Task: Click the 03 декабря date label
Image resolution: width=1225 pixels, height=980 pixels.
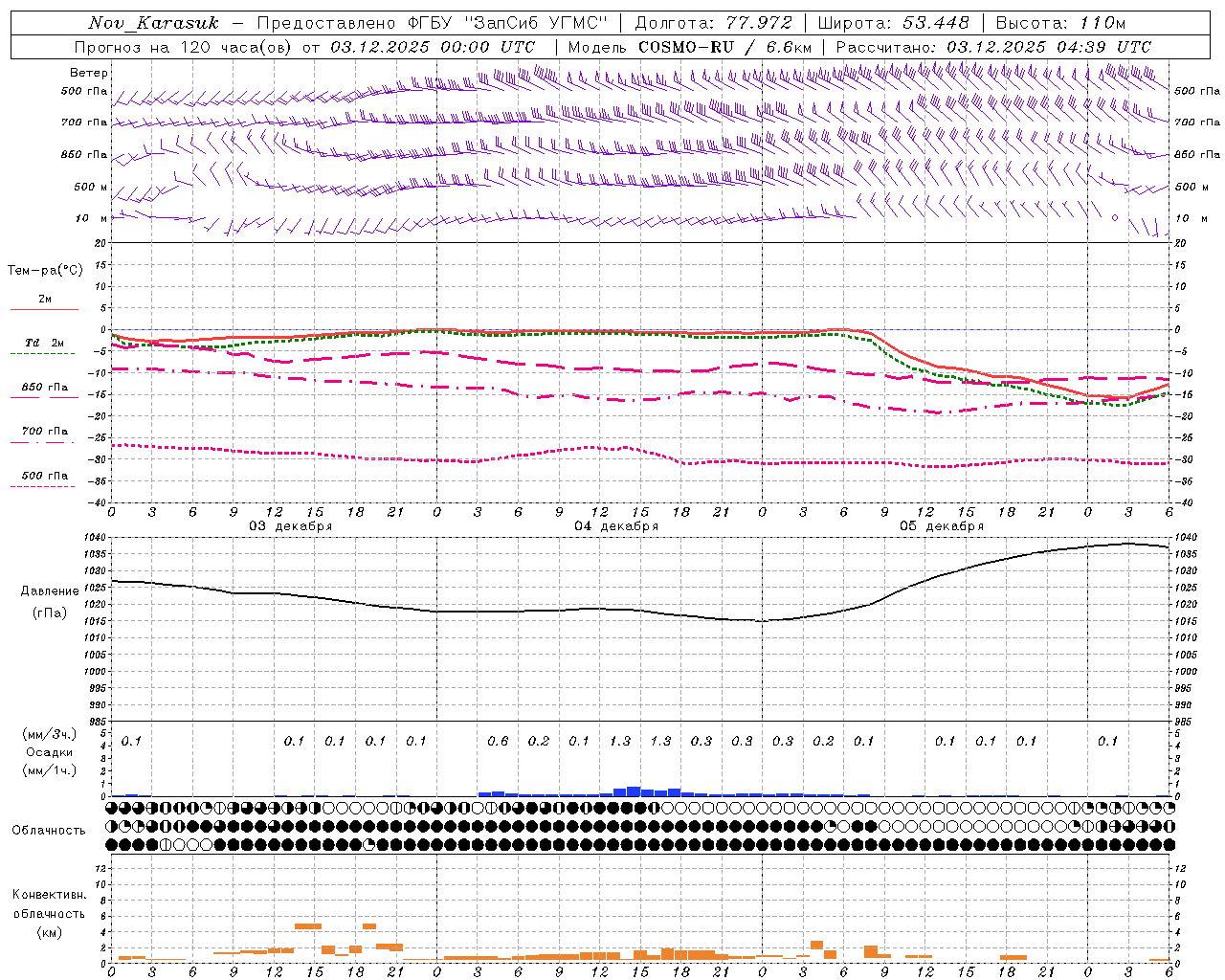Action: coord(291,526)
